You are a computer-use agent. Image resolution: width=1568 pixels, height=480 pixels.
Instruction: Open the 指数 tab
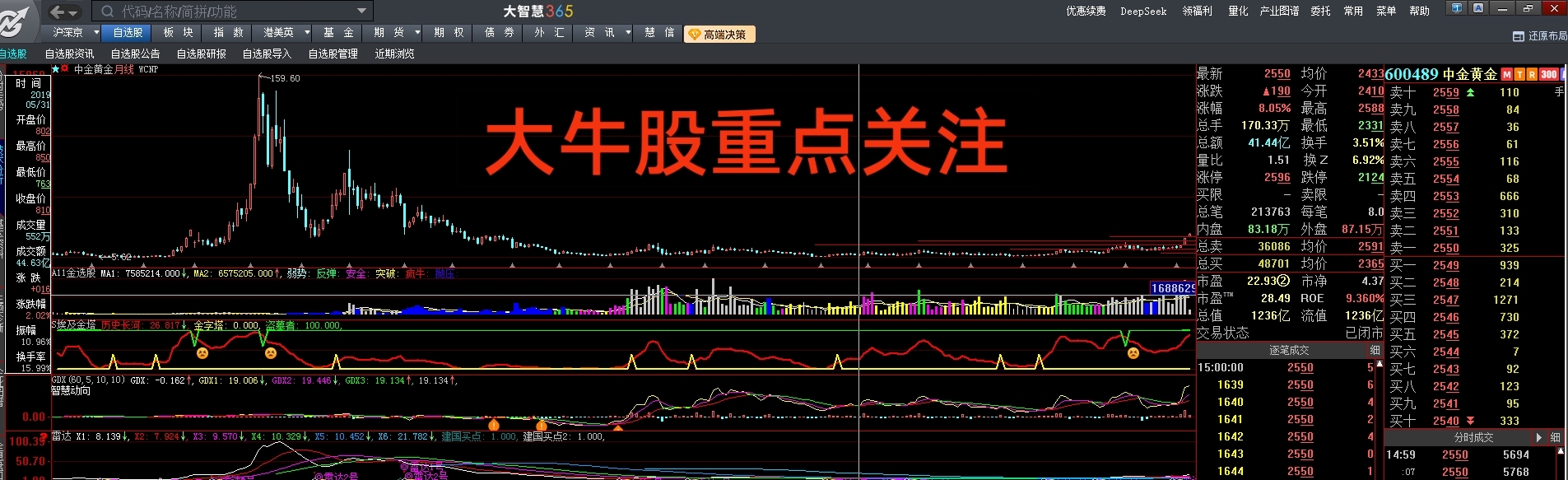228,33
